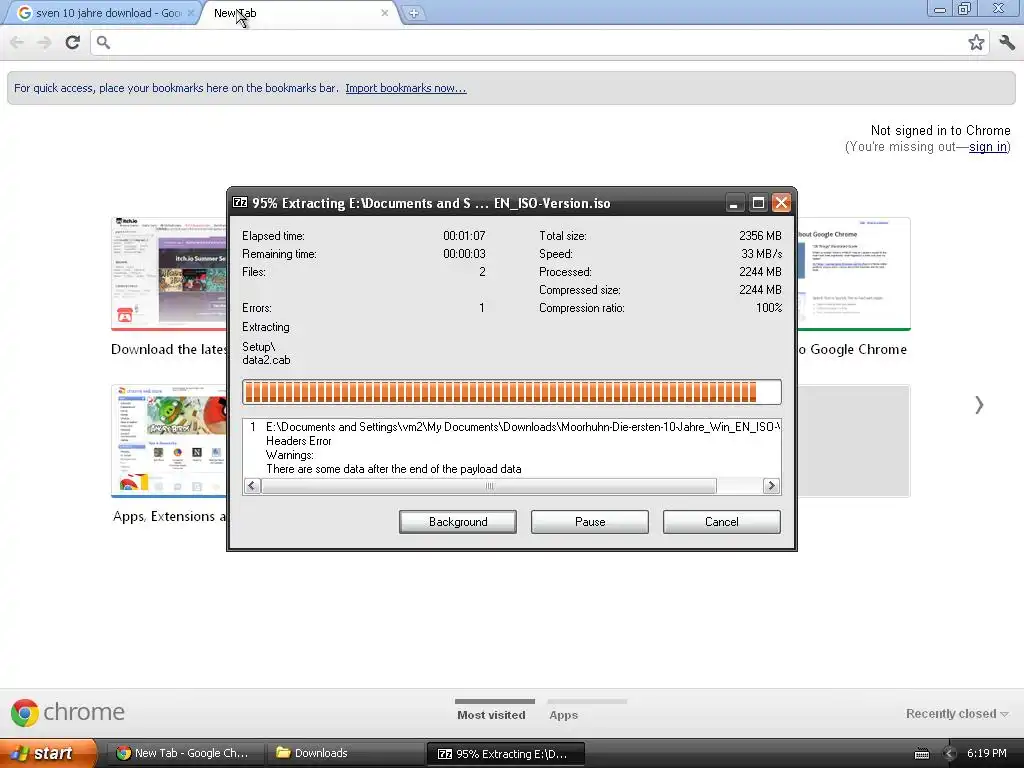
Task: Cancel the extraction
Action: [x=722, y=522]
